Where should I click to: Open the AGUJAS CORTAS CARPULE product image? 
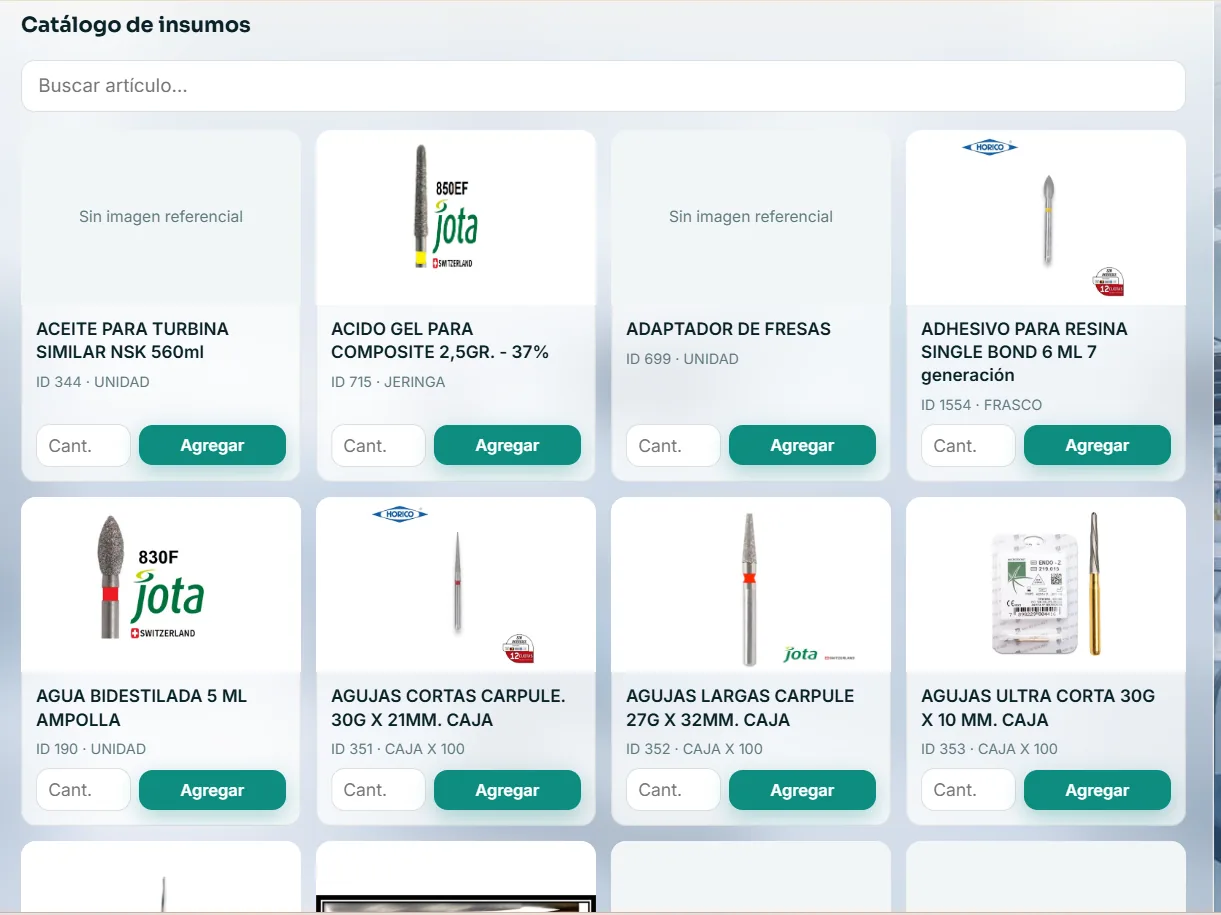click(x=456, y=585)
